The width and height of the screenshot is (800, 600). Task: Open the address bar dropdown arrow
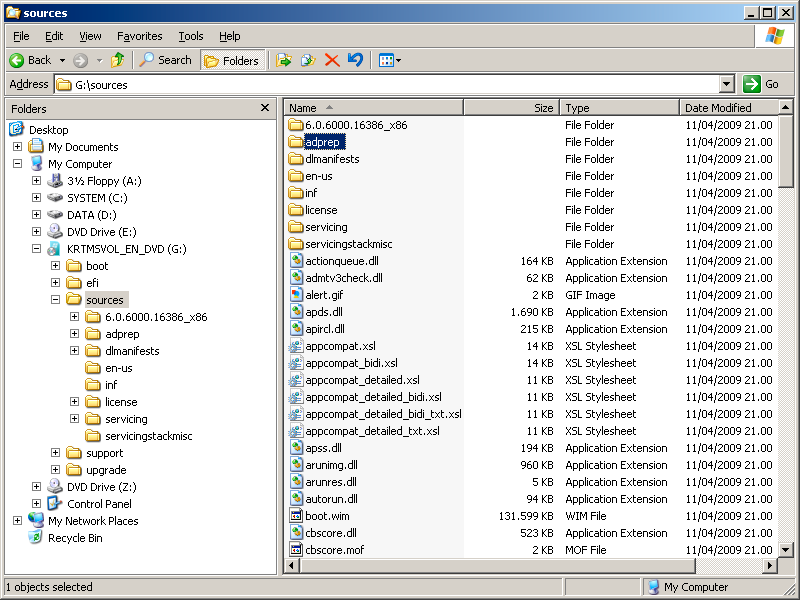727,84
